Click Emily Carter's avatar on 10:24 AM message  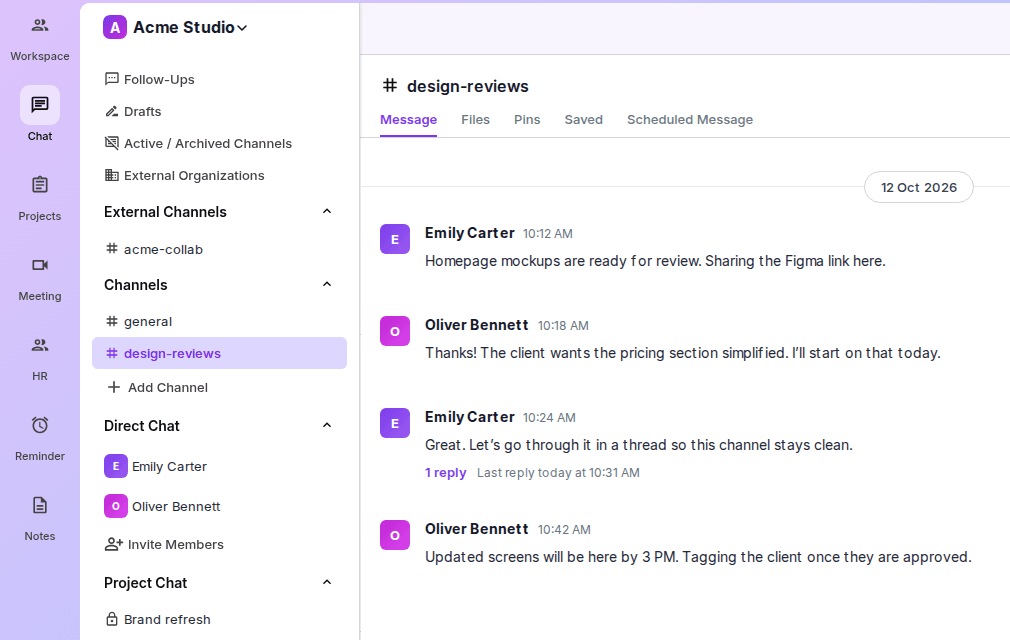pos(395,423)
